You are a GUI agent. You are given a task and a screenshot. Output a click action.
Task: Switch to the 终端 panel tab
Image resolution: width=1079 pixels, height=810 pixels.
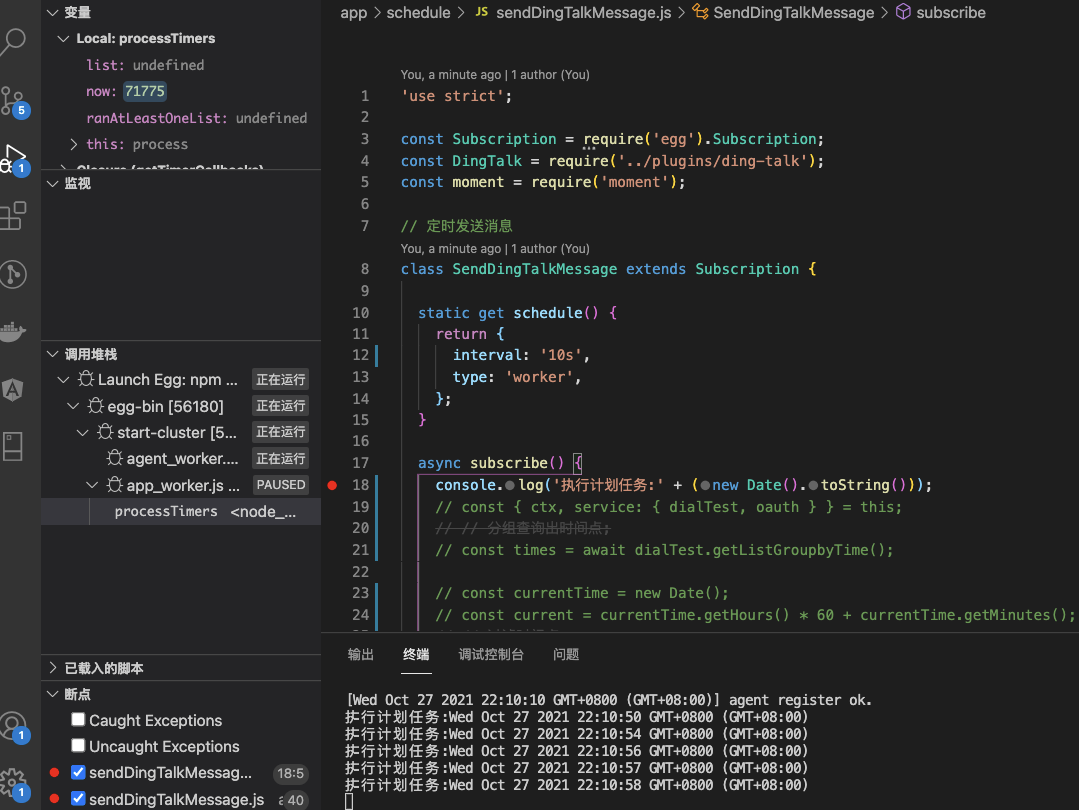click(x=416, y=654)
